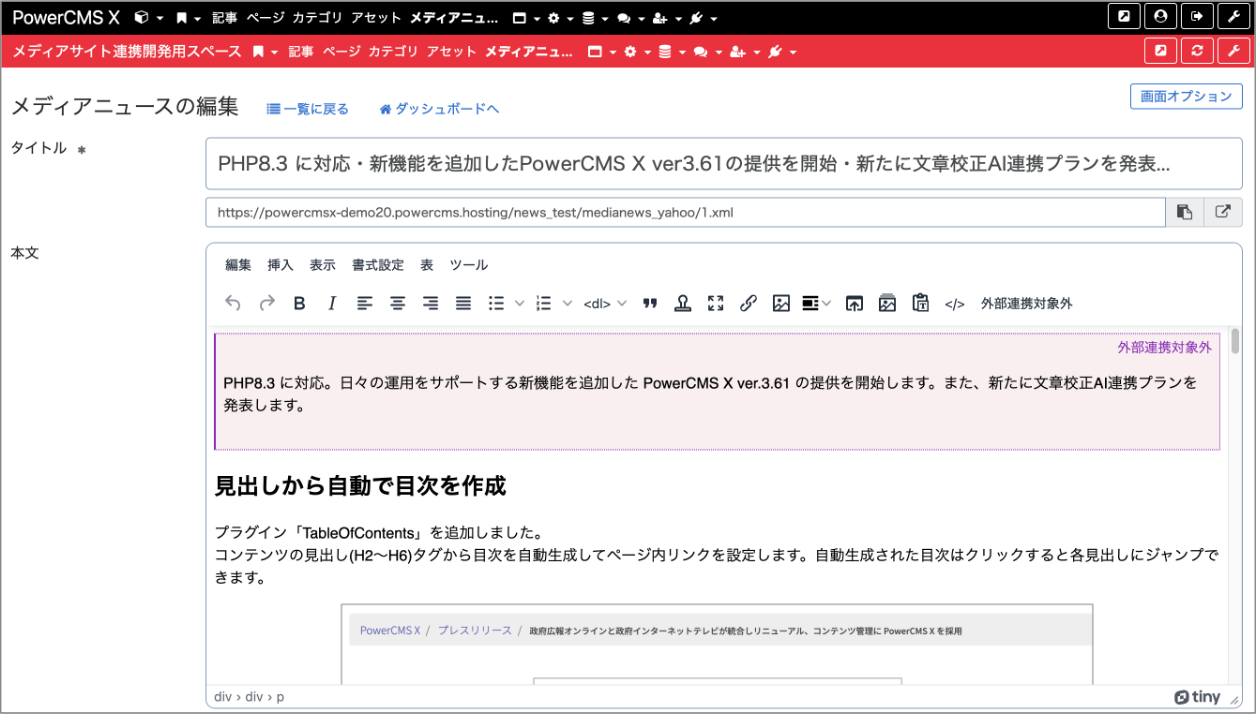Insert a numbered list
Image resolution: width=1256 pixels, height=714 pixels.
coord(544,303)
